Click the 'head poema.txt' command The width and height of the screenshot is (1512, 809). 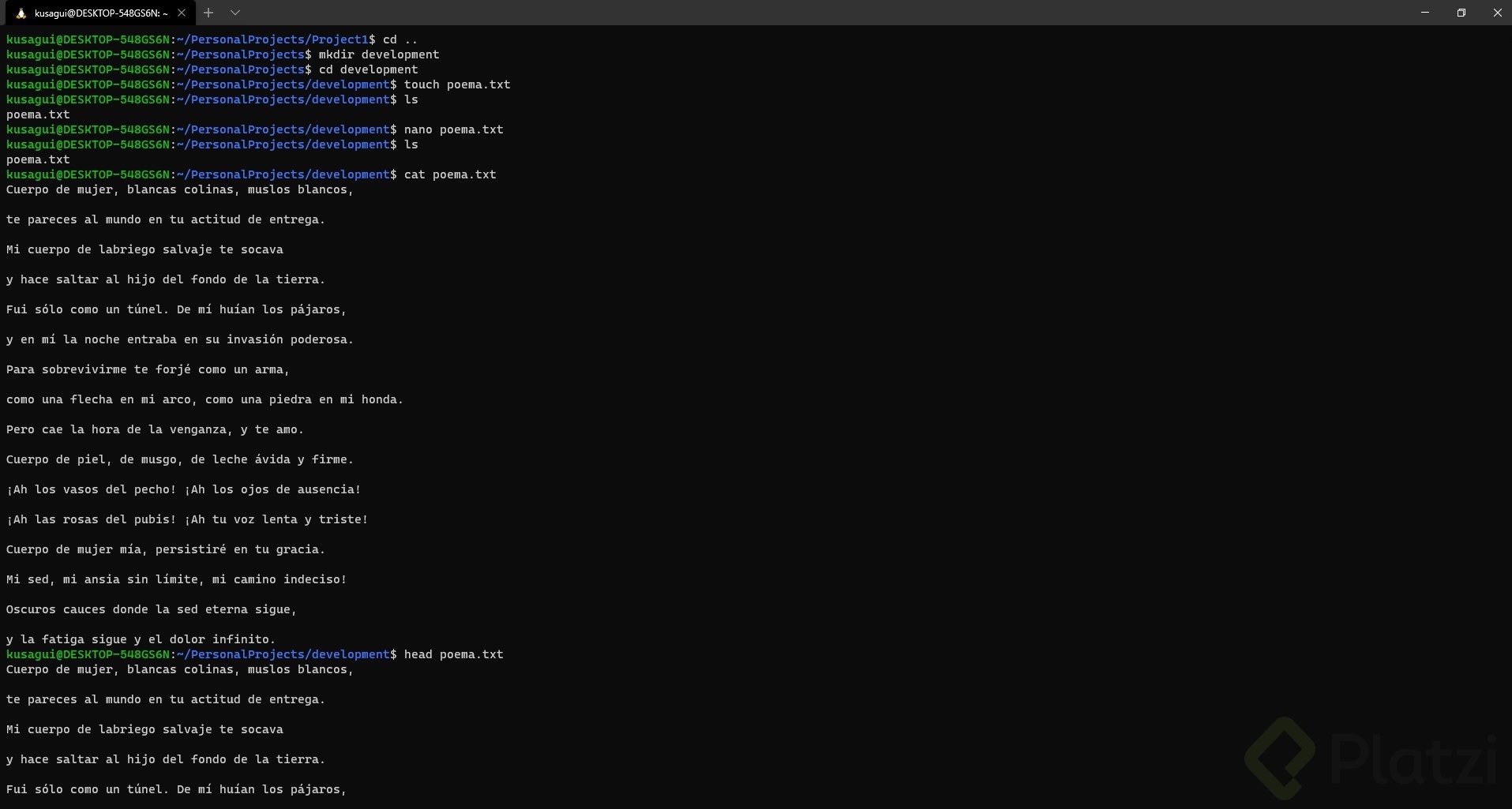click(454, 654)
